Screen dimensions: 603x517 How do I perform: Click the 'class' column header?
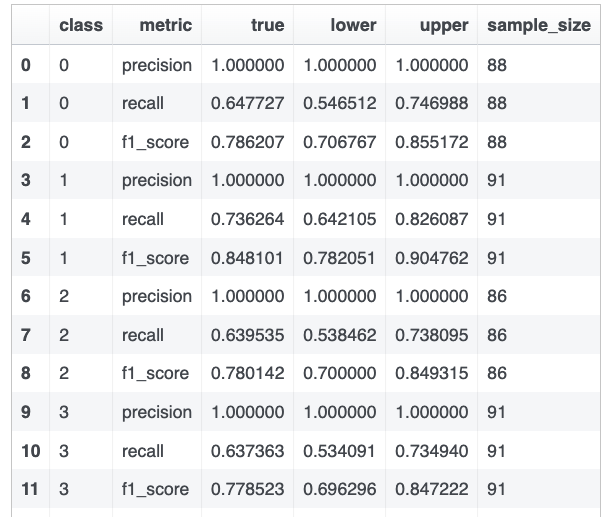pyautogui.click(x=81, y=25)
